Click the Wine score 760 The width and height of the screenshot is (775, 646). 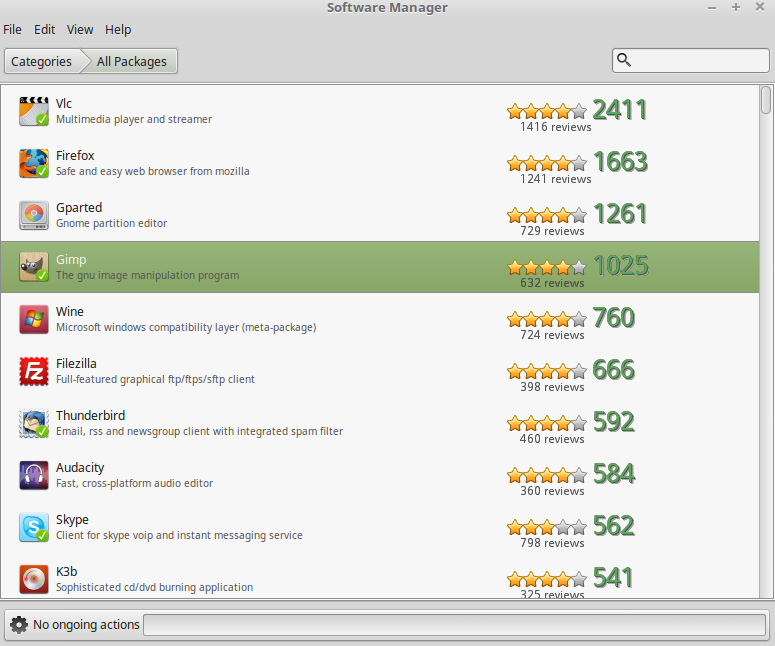[x=613, y=317]
